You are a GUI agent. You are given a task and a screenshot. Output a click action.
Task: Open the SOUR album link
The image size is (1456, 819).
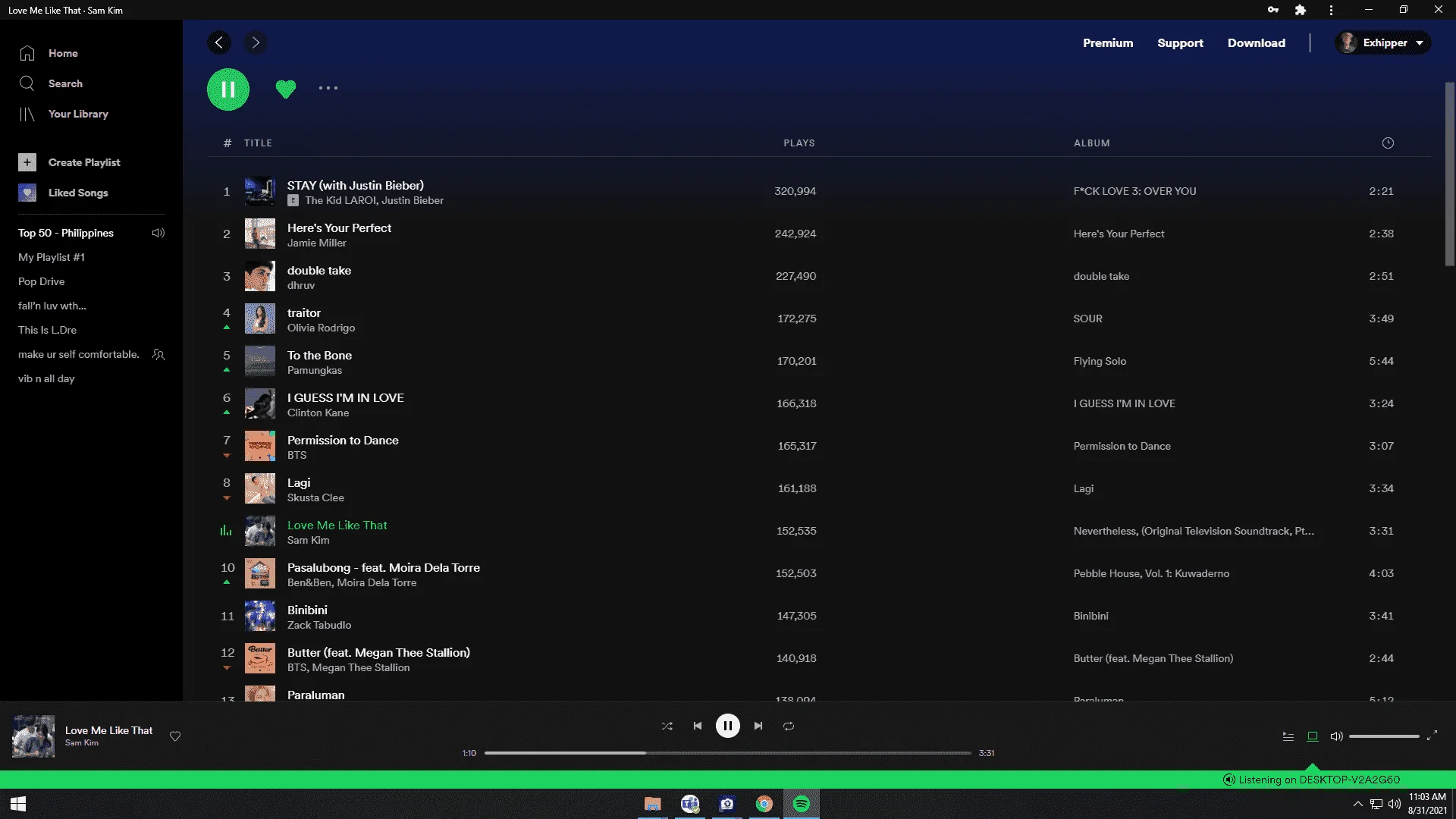coord(1087,318)
